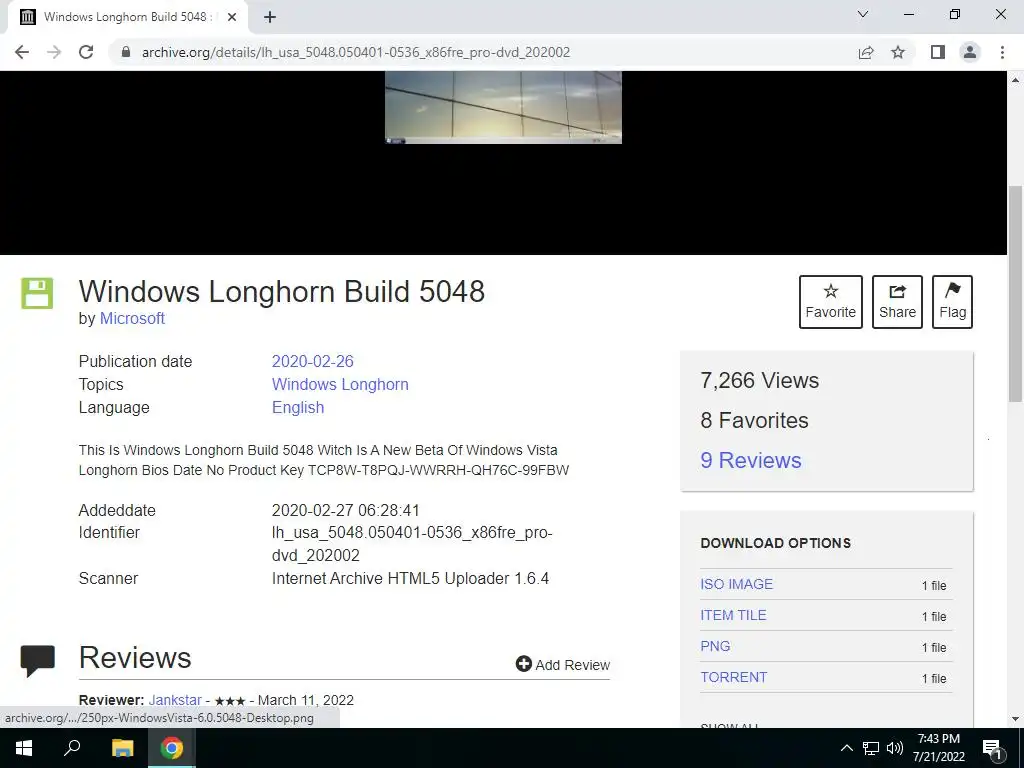Image resolution: width=1024 pixels, height=768 pixels.
Task: Open the notification center icon
Action: coord(992,748)
